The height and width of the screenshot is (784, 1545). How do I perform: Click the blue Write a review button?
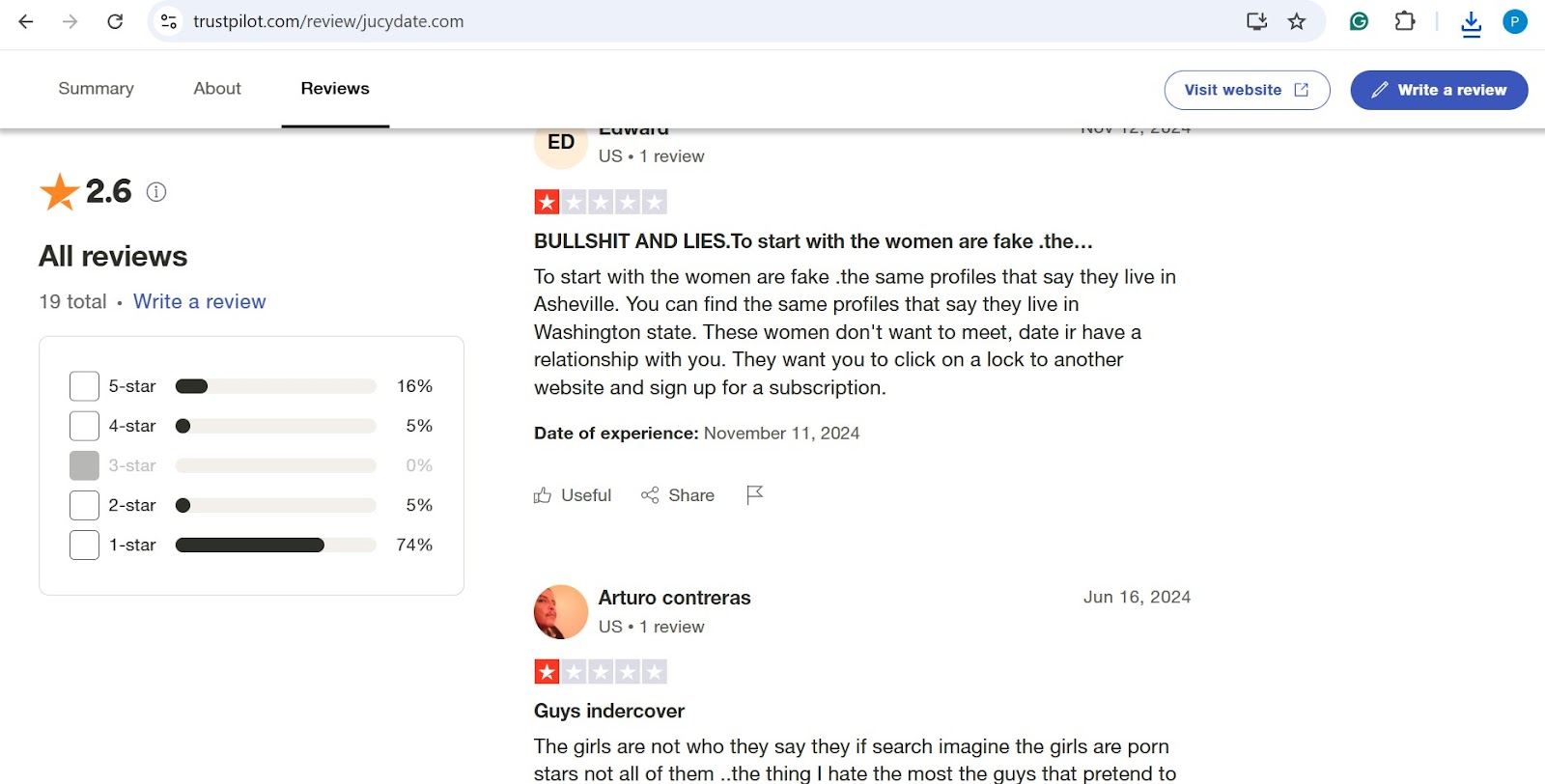click(x=1439, y=90)
